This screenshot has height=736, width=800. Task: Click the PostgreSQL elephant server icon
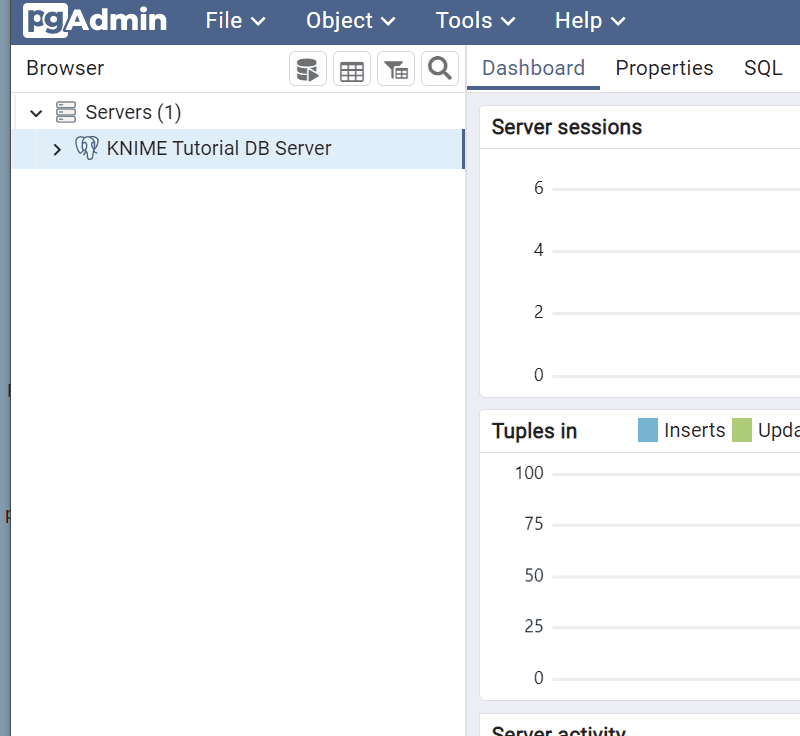click(87, 148)
